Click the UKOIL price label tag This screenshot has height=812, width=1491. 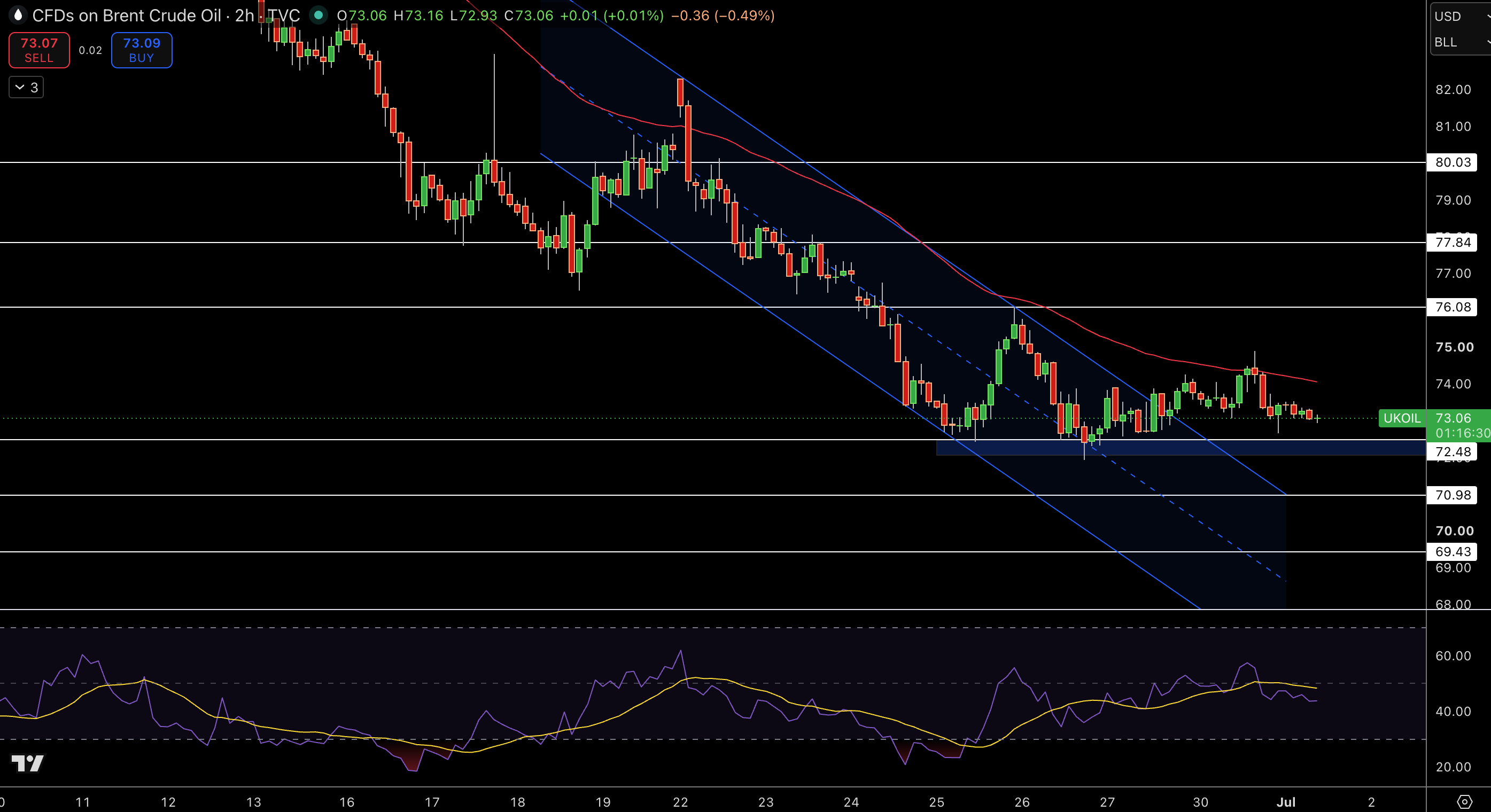[1402, 418]
